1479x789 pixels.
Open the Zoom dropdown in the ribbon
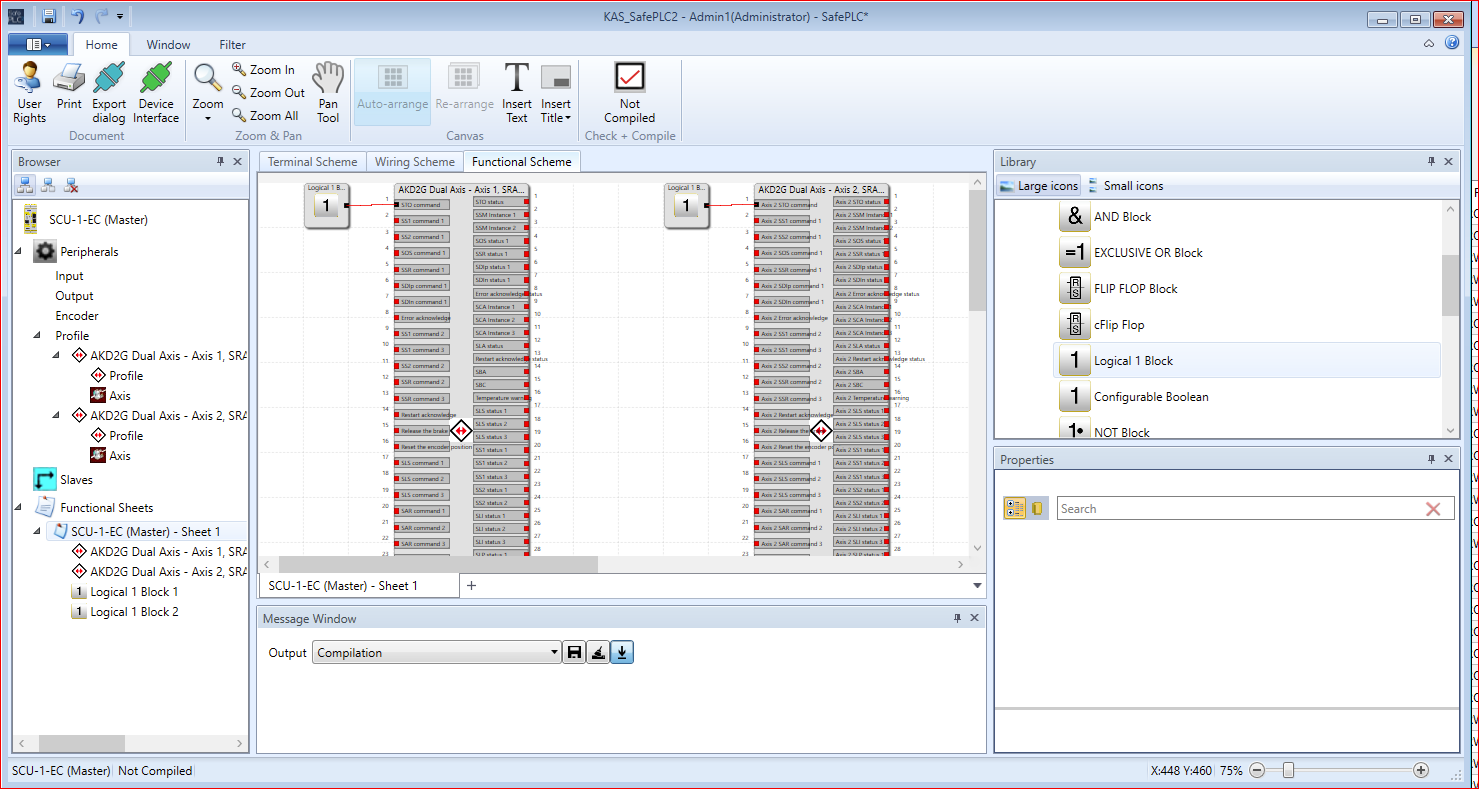click(208, 92)
